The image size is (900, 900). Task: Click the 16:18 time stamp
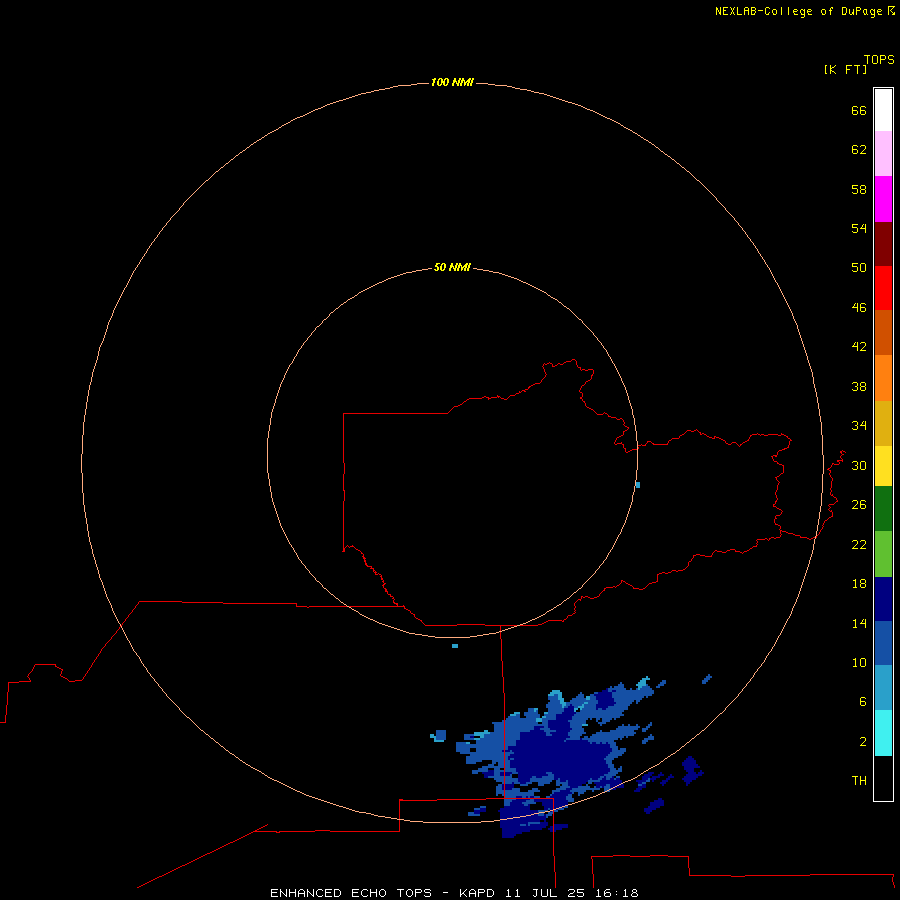click(x=617, y=893)
